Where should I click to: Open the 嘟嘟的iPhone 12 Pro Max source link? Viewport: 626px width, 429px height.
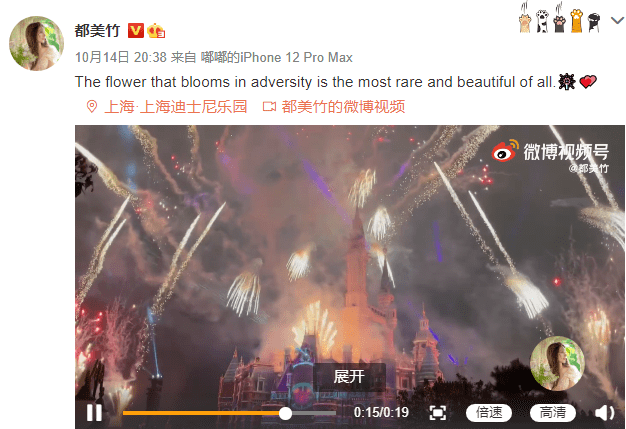point(277,57)
